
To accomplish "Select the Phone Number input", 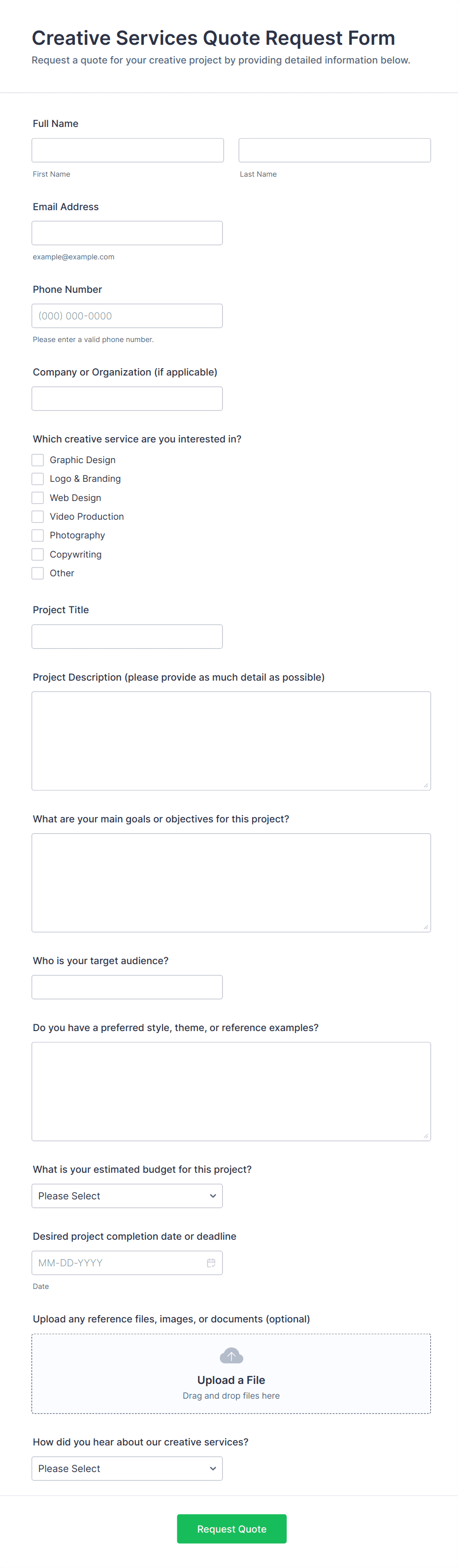I will pyautogui.click(x=127, y=316).
